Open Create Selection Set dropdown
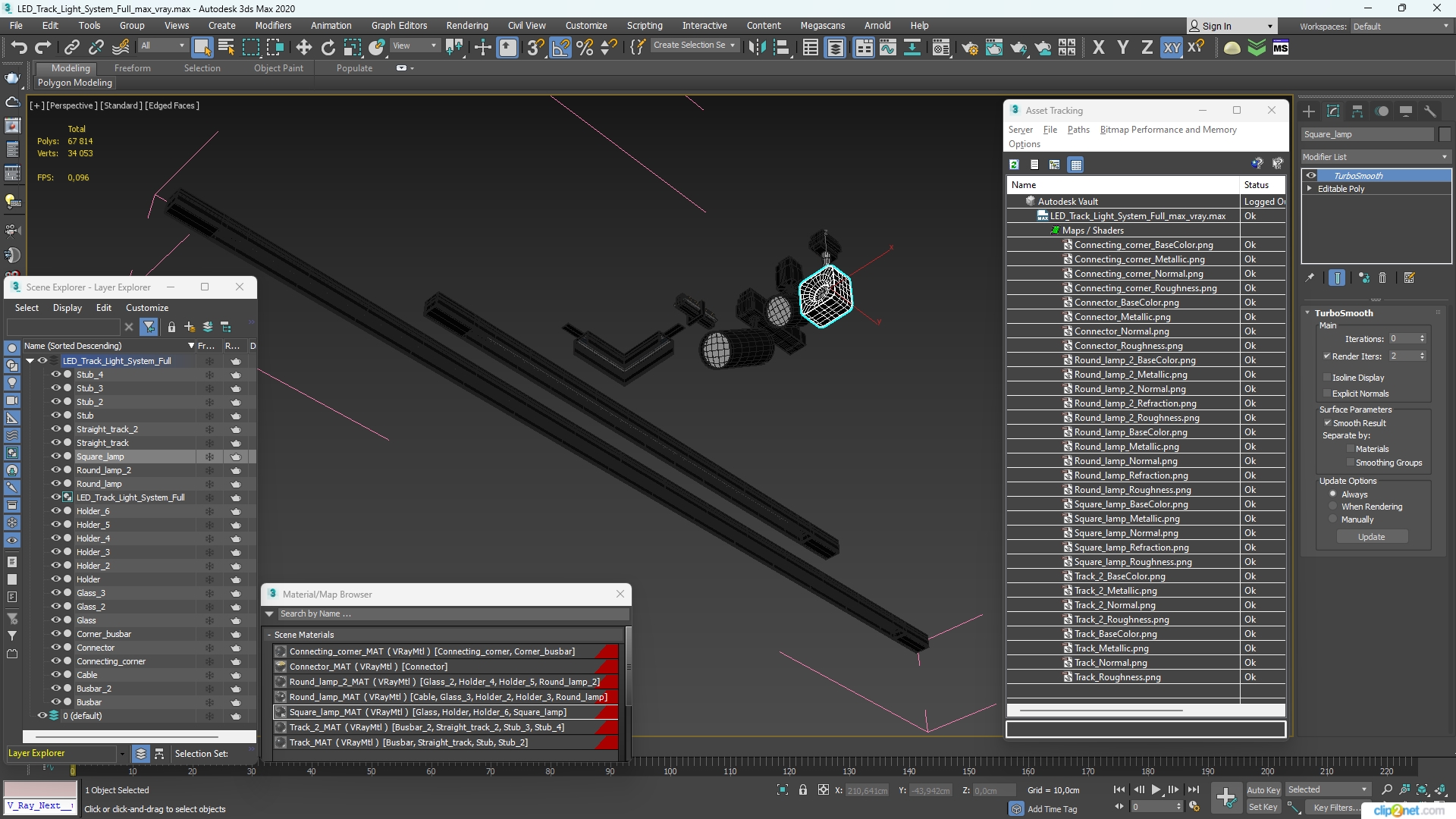Viewport: 1456px width, 819px height. (694, 45)
